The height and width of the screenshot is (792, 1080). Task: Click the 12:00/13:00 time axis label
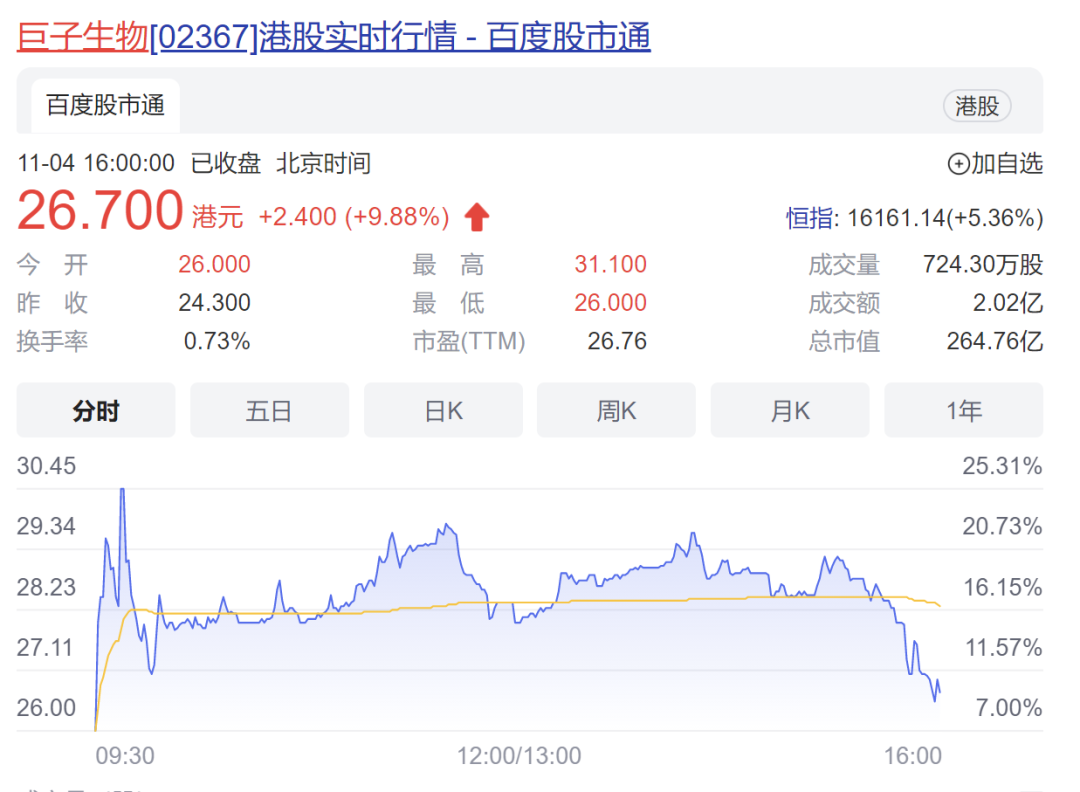519,756
